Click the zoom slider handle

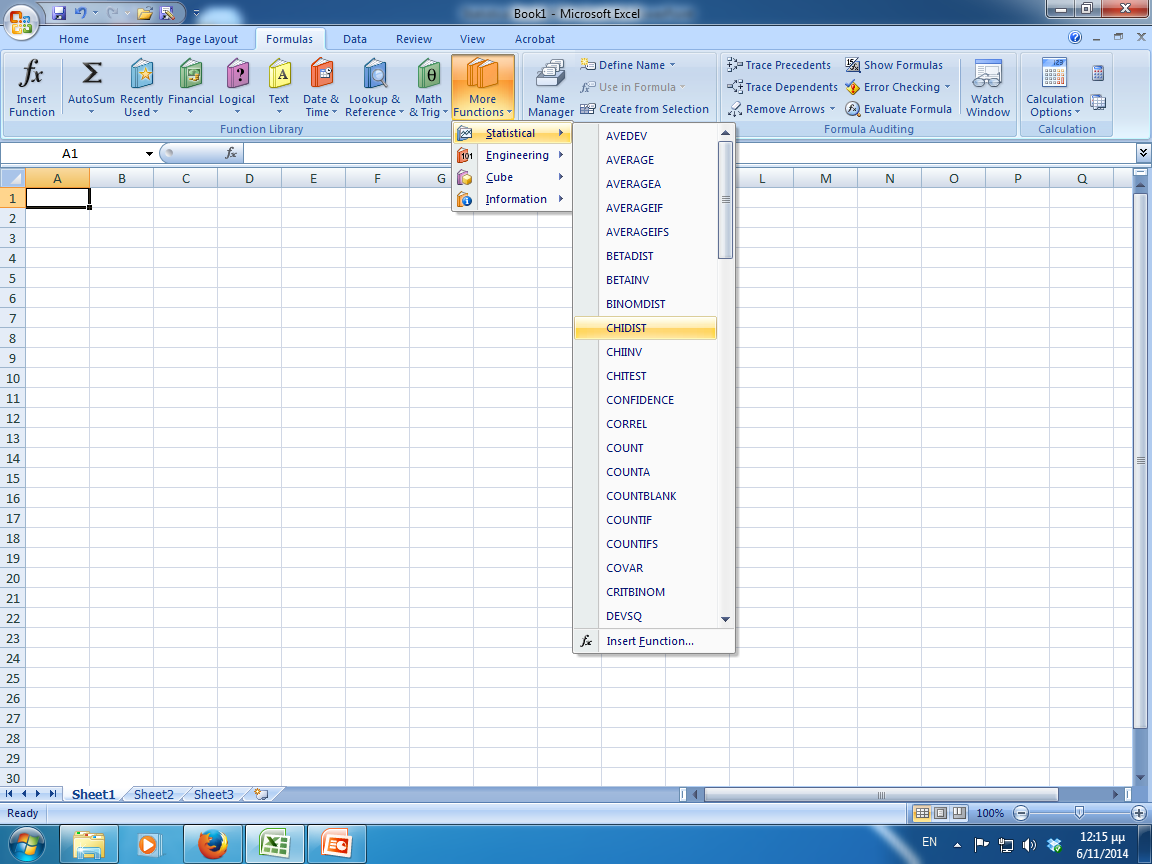[x=1079, y=813]
